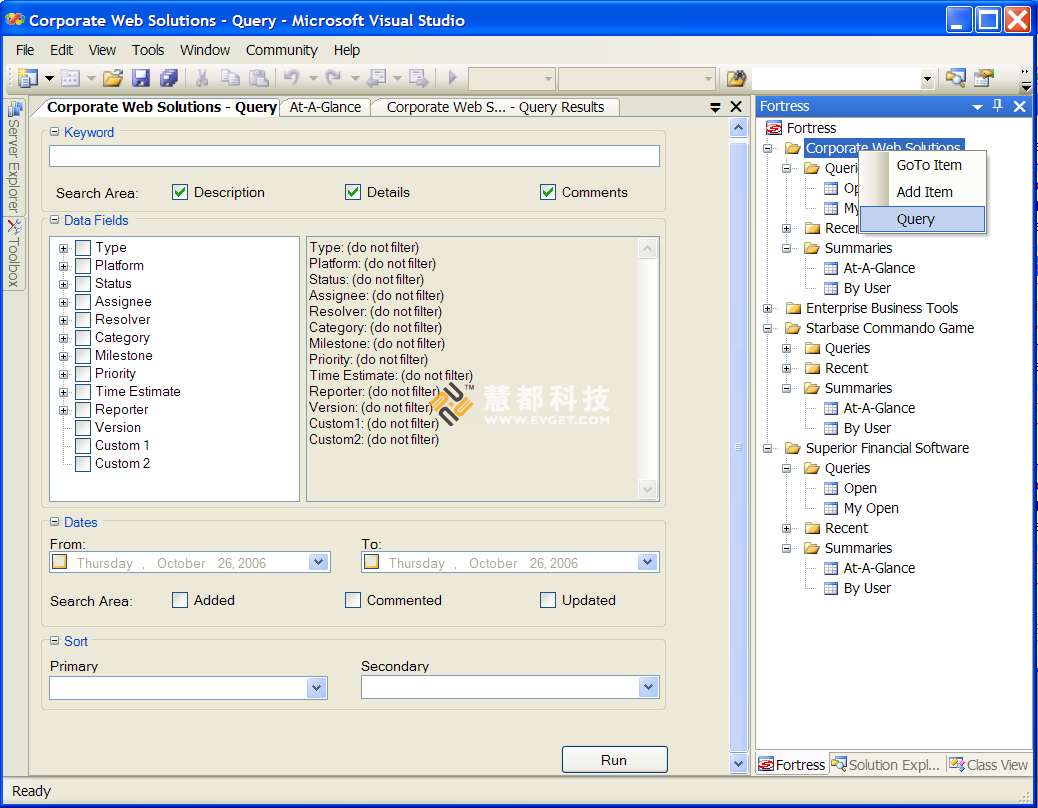Switch to the At-A-Glance document tab
The height and width of the screenshot is (808, 1038).
[325, 107]
